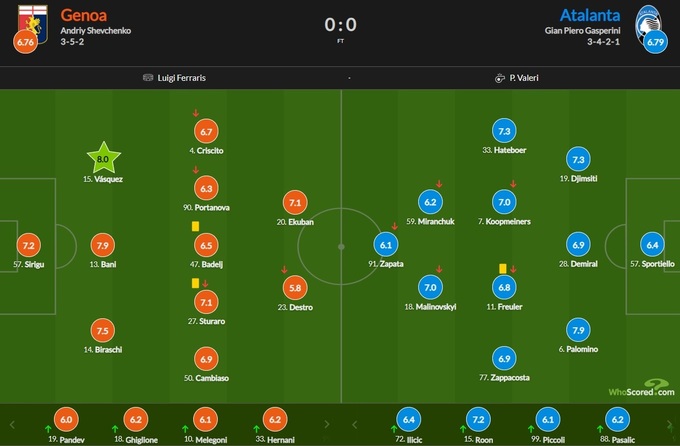The height and width of the screenshot is (446, 680).
Task: Click manager name Andriy Shevchenko
Action: click(x=96, y=31)
